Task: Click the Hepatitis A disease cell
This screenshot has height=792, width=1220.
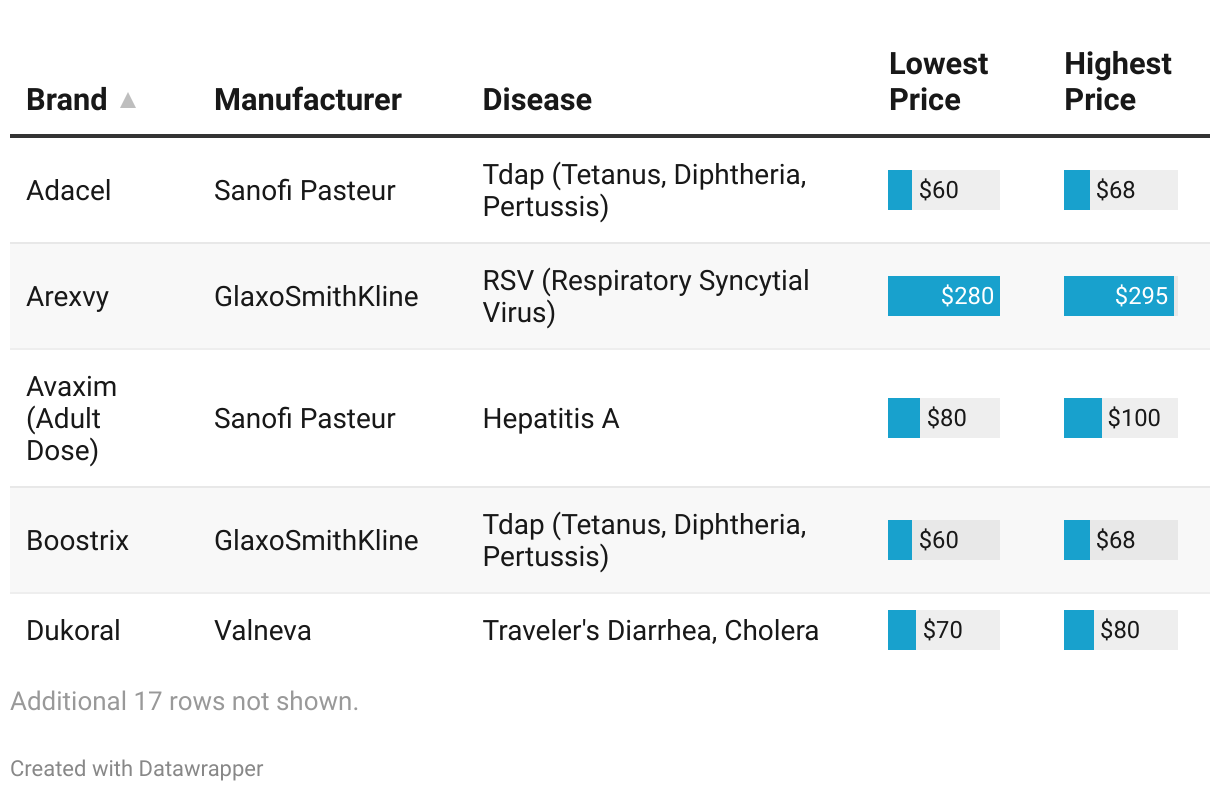Action: 550,418
